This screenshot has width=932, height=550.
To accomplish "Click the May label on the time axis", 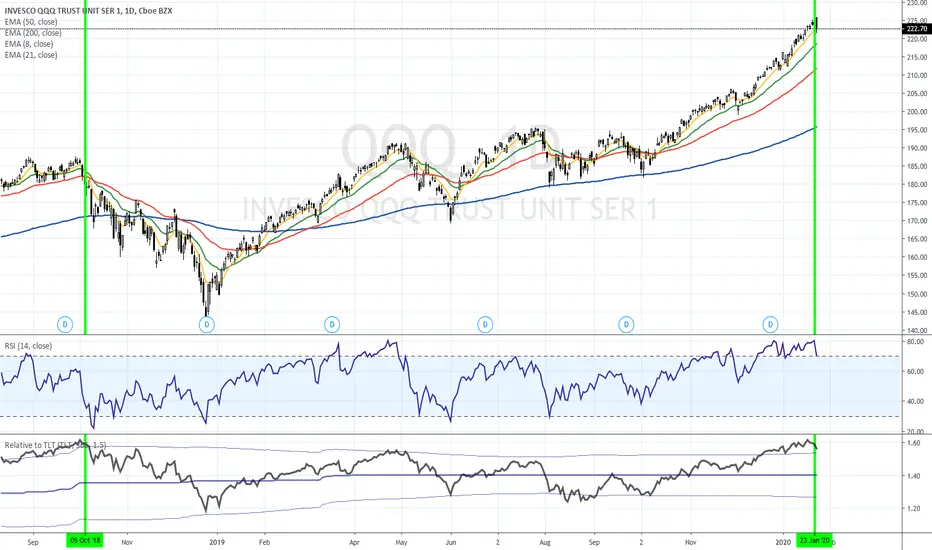I will [401, 542].
